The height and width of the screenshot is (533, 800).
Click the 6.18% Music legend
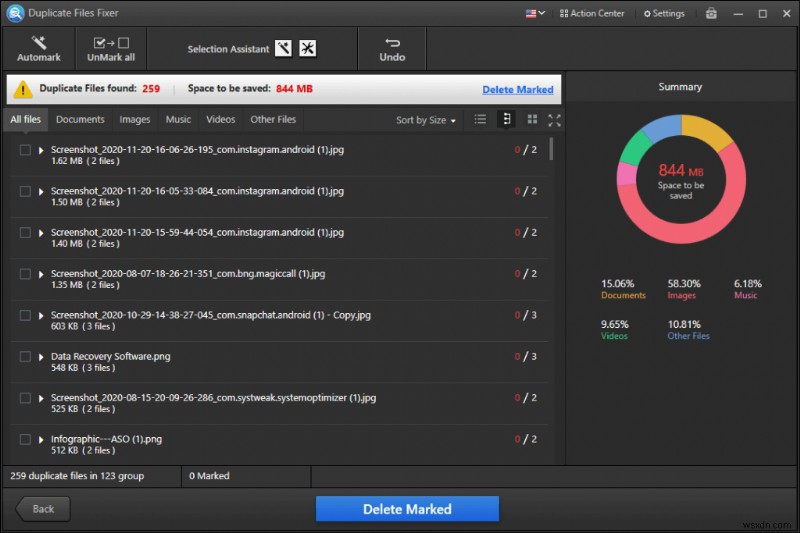[747, 289]
